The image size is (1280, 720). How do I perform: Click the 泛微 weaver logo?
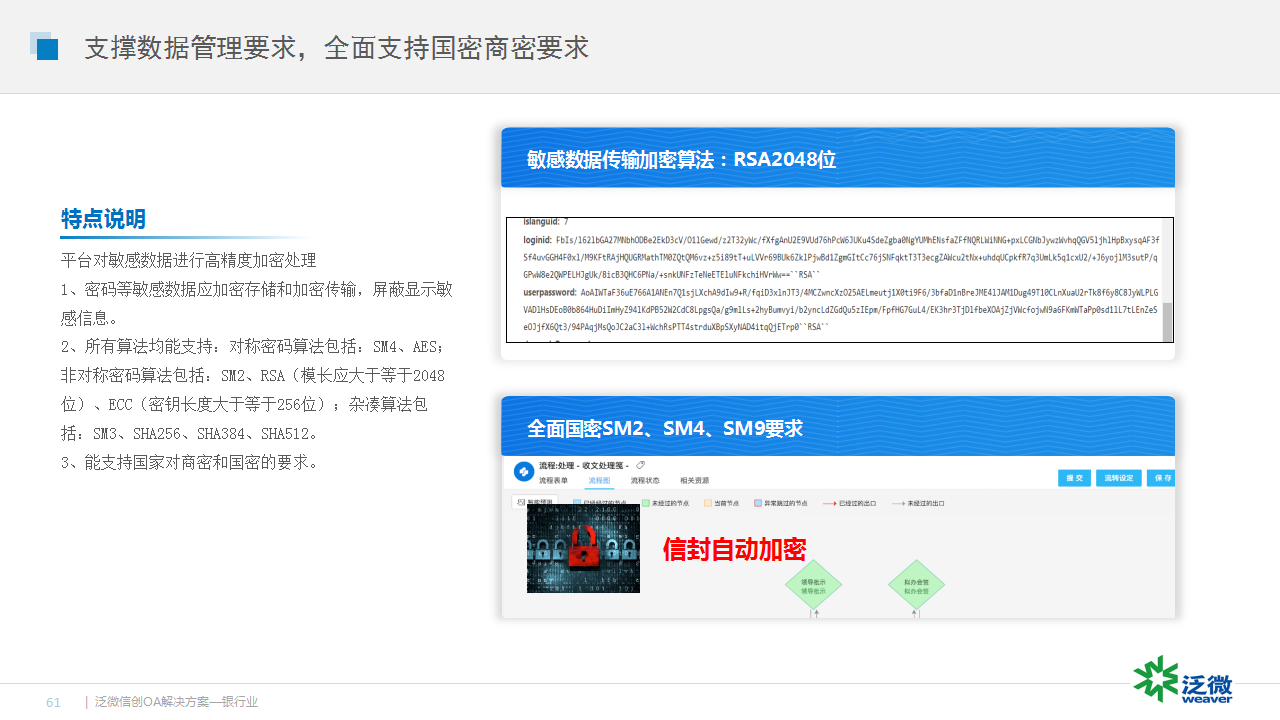pos(1183,680)
